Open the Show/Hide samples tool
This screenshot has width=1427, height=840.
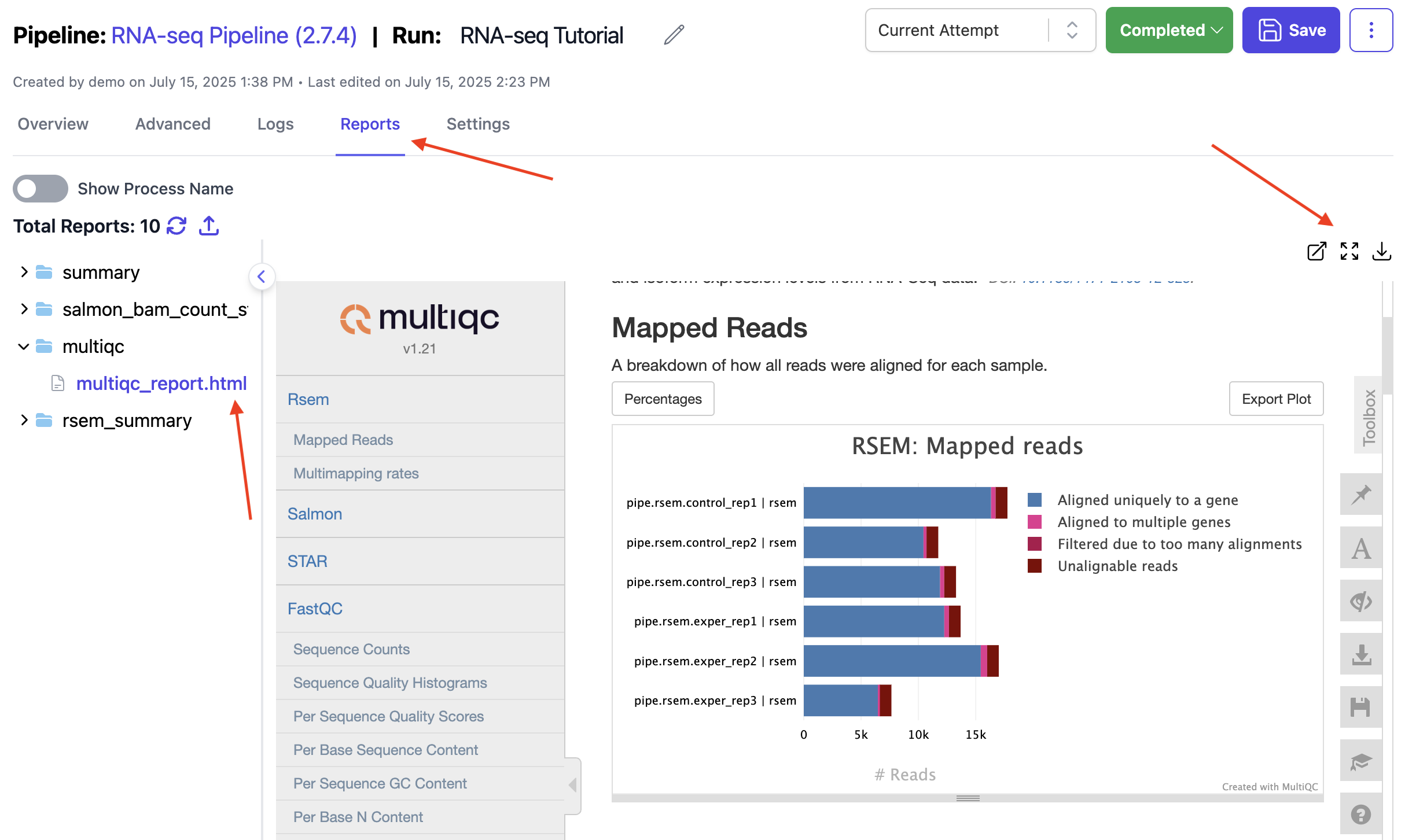(x=1360, y=601)
